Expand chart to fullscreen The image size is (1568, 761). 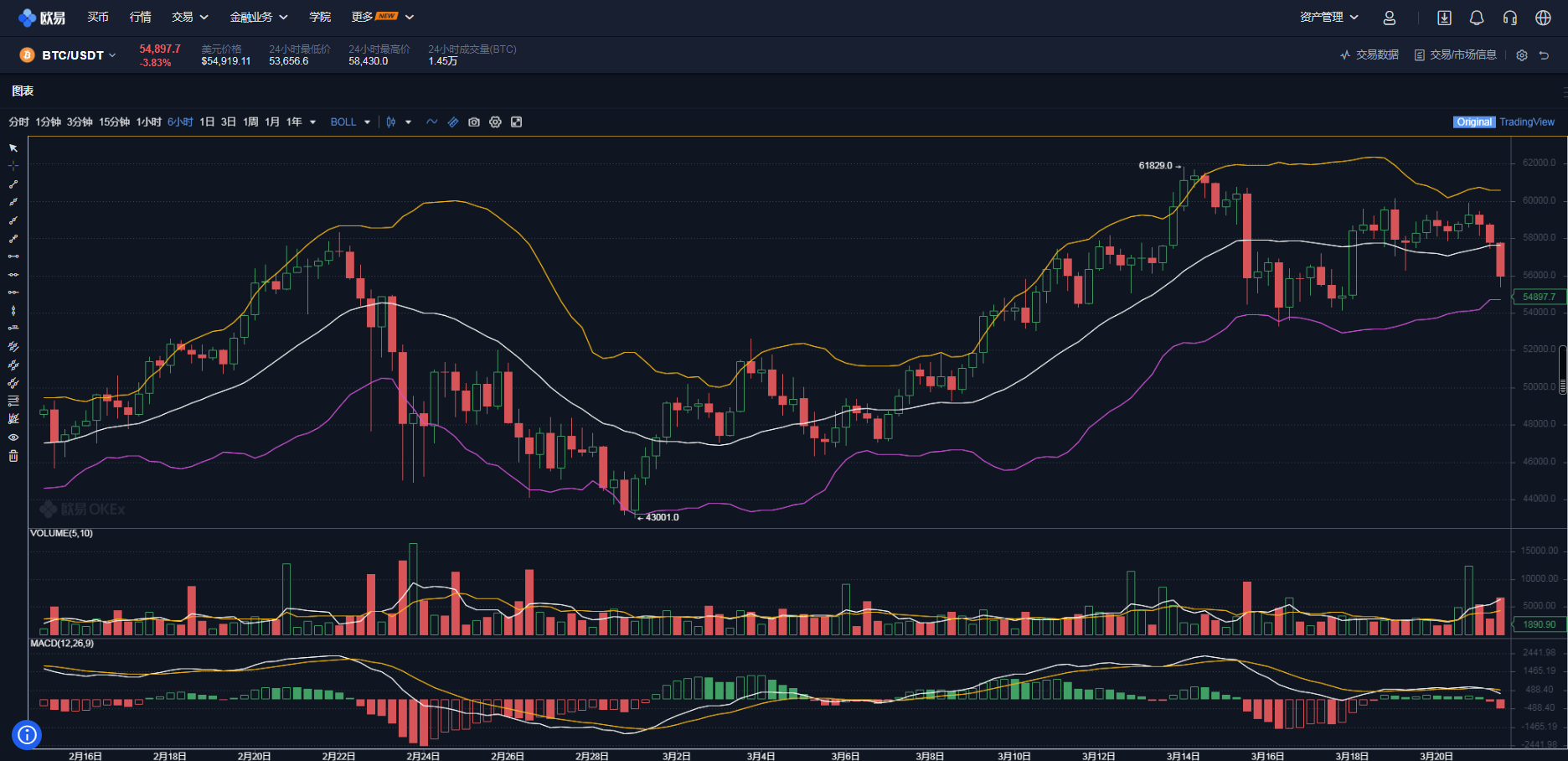pos(517,122)
